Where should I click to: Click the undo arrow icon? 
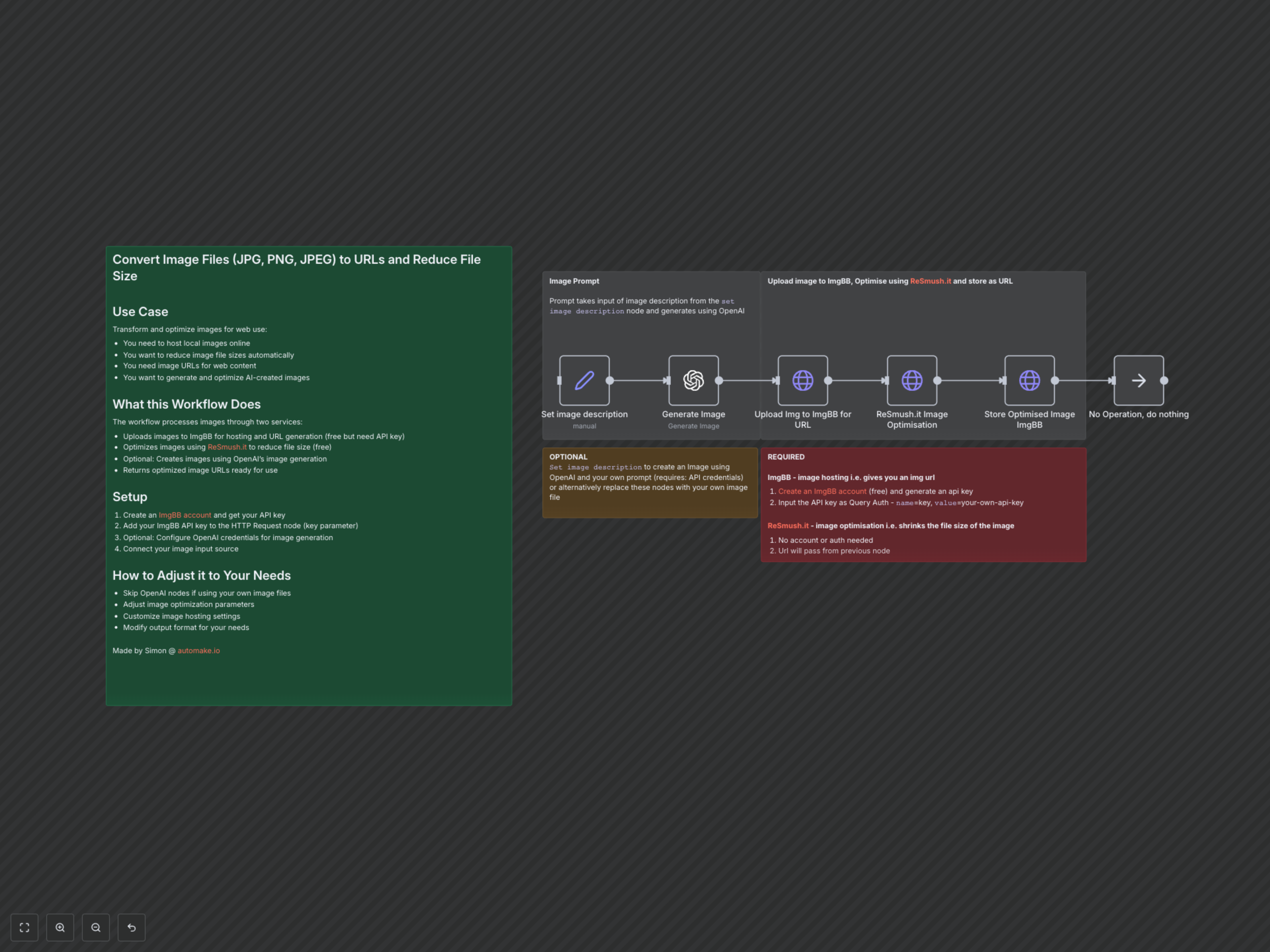coord(132,927)
